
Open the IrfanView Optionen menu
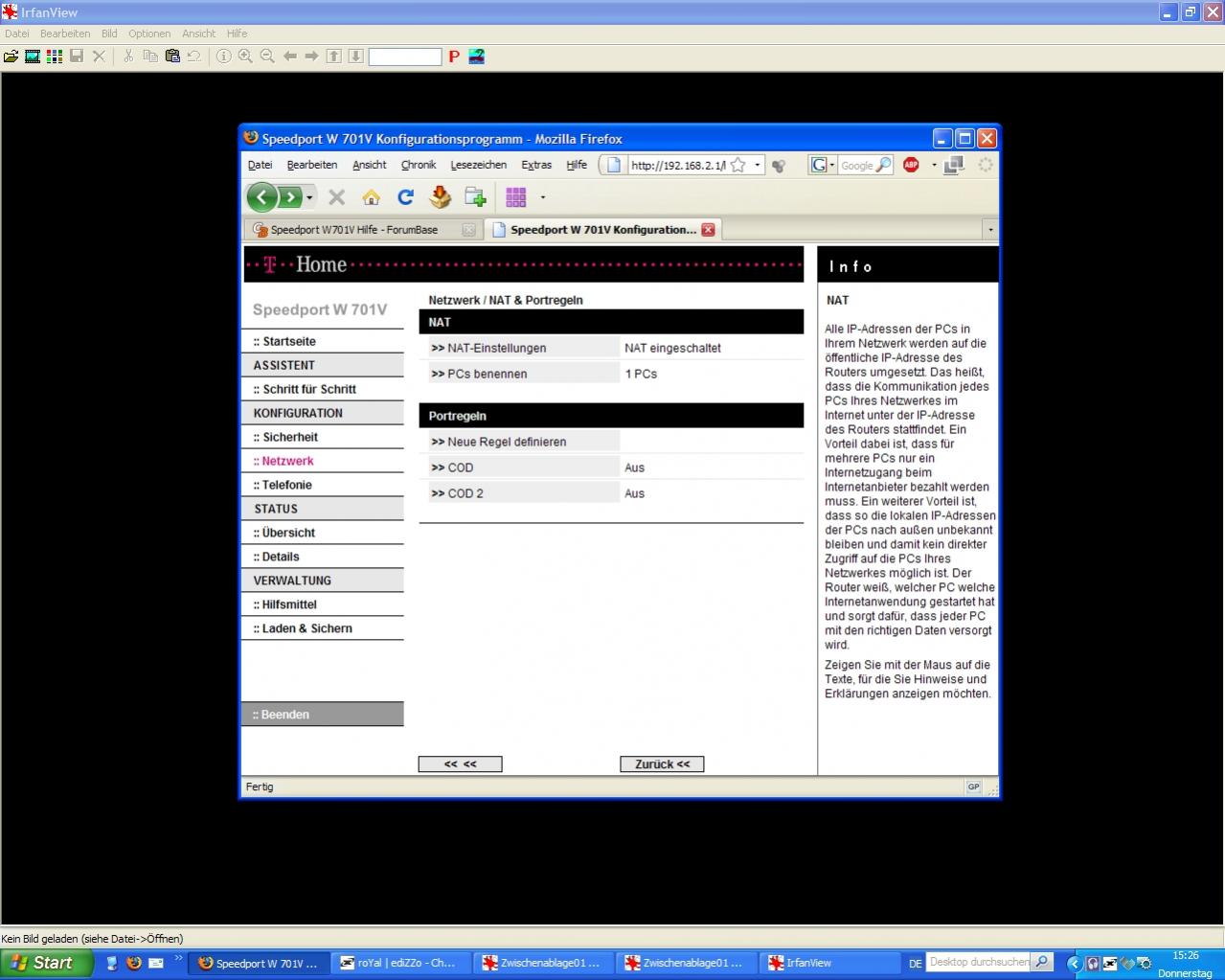click(x=149, y=34)
